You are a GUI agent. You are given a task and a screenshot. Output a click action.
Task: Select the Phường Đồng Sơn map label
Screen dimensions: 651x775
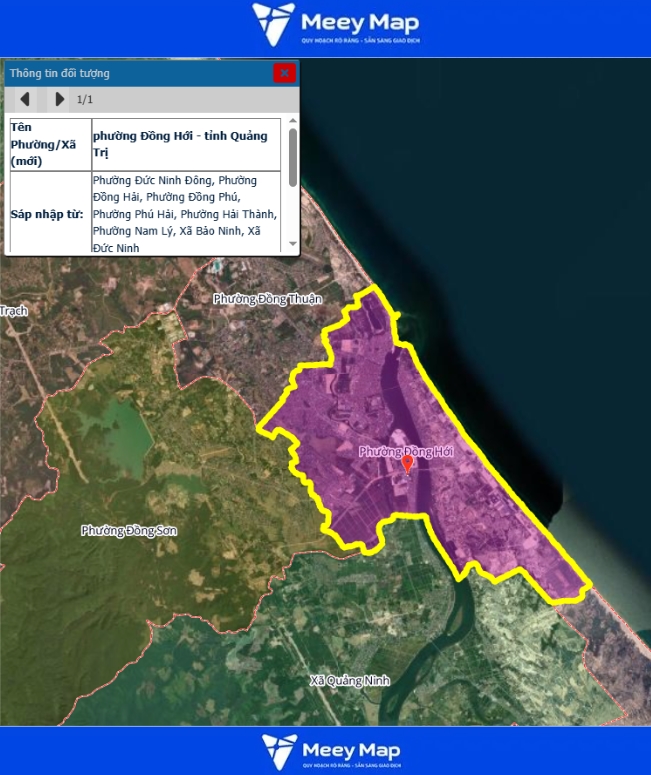coord(128,530)
